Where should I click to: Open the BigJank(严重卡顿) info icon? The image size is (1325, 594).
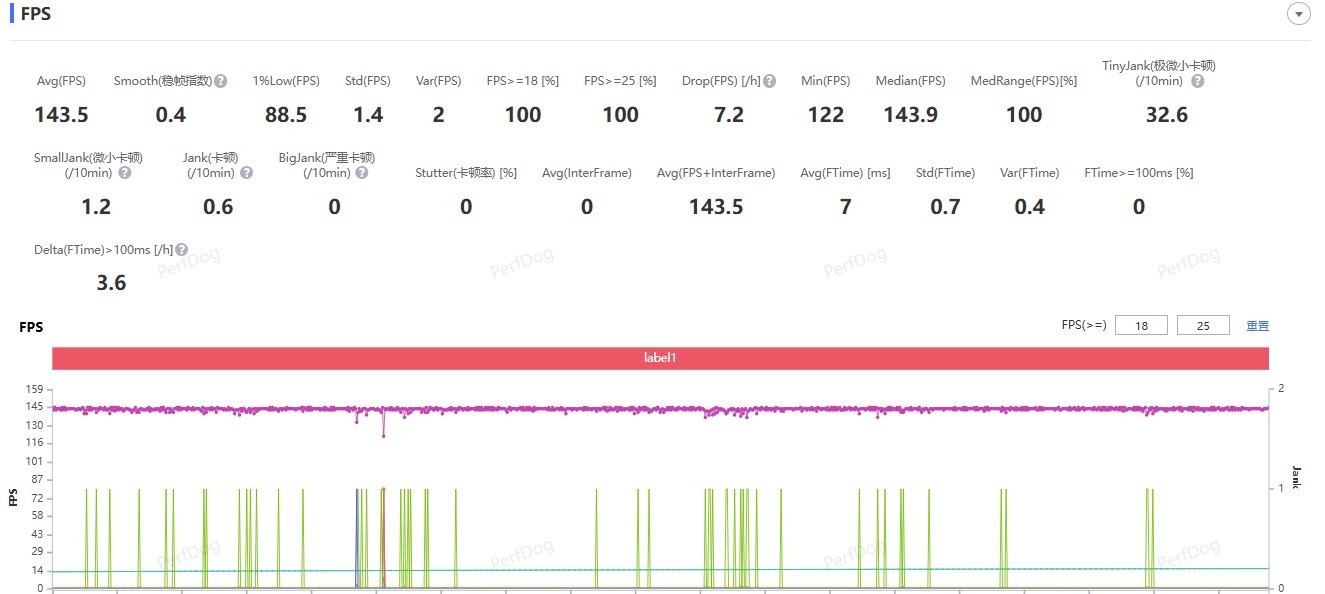click(x=361, y=173)
